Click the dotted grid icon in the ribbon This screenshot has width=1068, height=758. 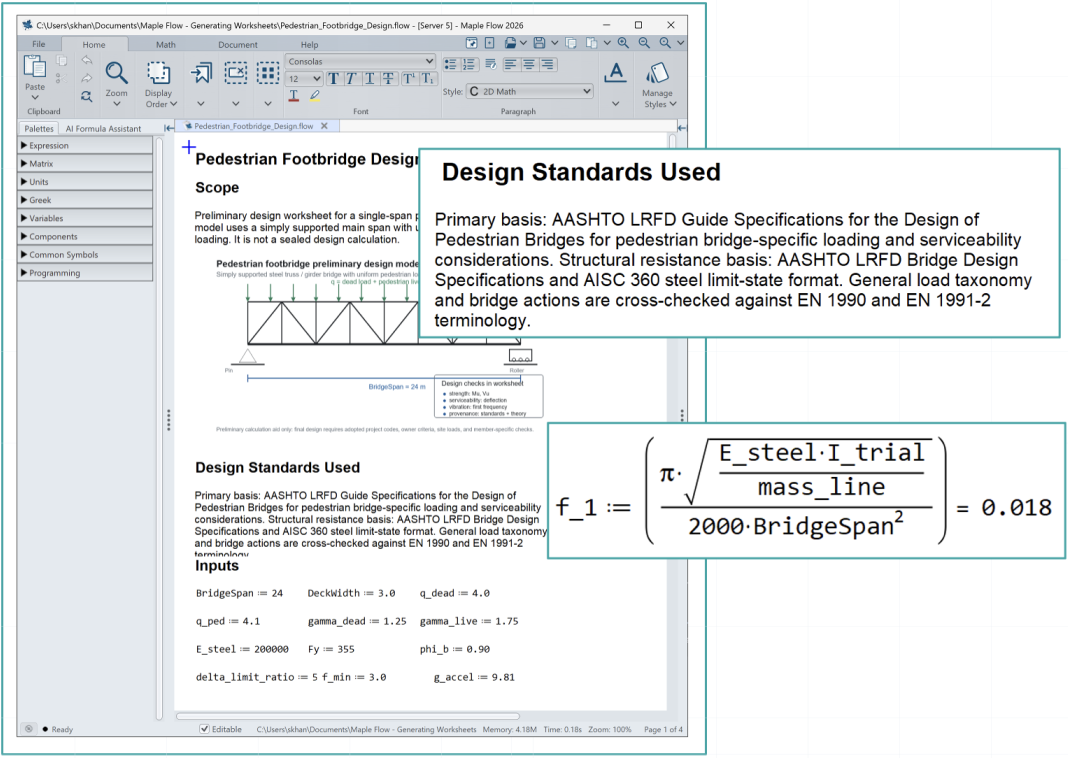(x=268, y=73)
